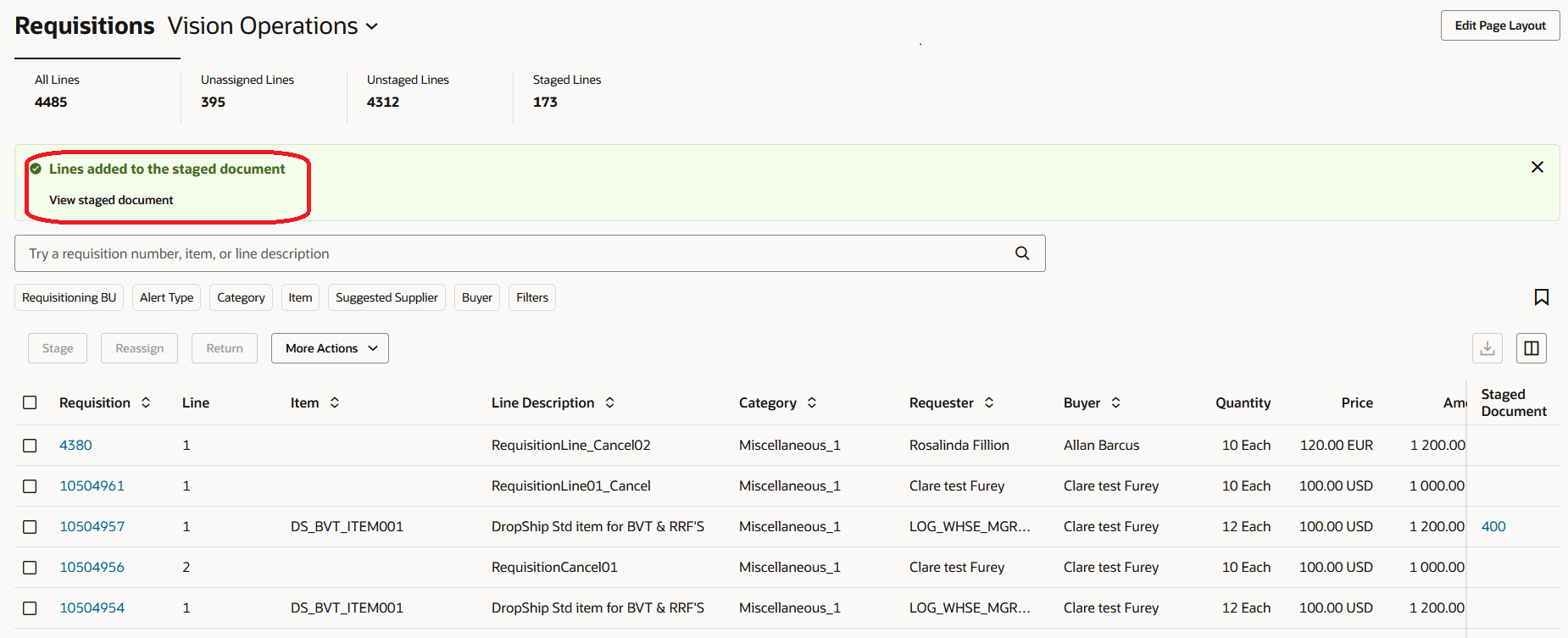Image resolution: width=1568 pixels, height=638 pixels.
Task: Check the box for requisition 4380
Action: [30, 446]
